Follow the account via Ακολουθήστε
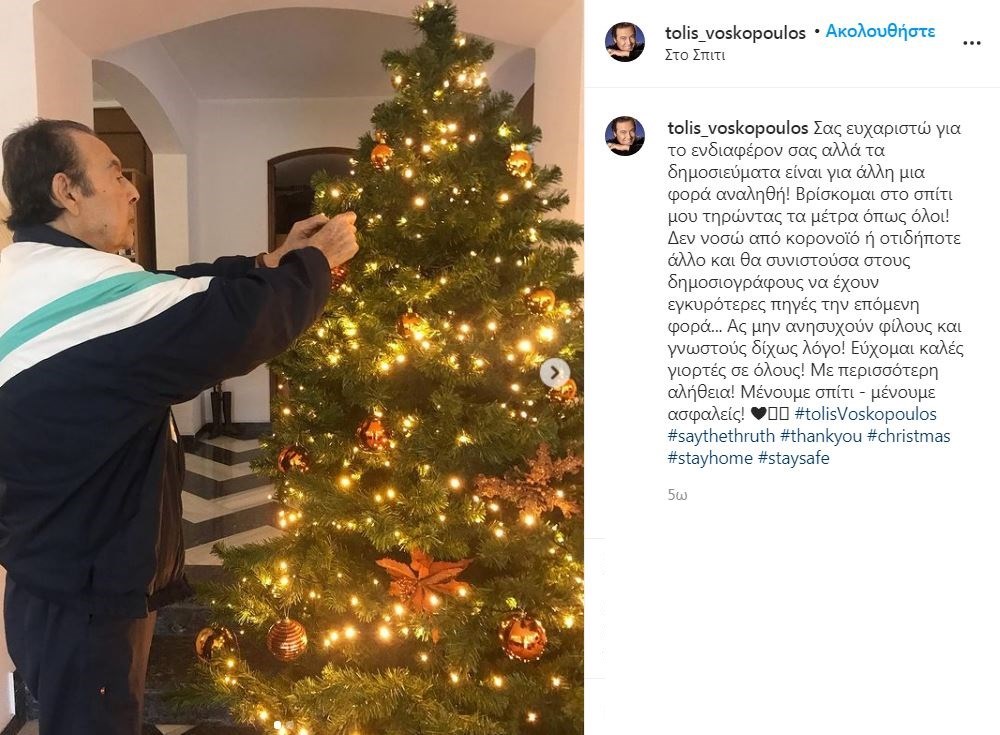Image resolution: width=1000 pixels, height=735 pixels. [880, 31]
